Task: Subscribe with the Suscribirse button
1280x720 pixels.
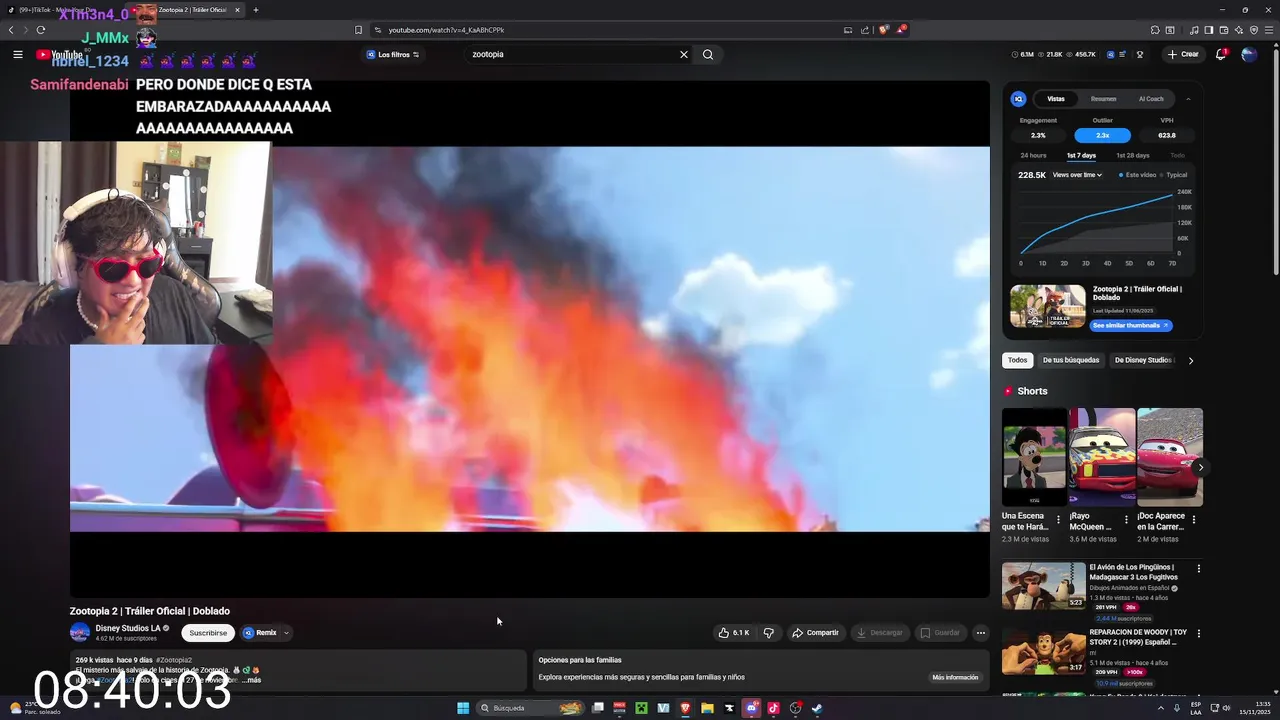Action: (x=208, y=632)
